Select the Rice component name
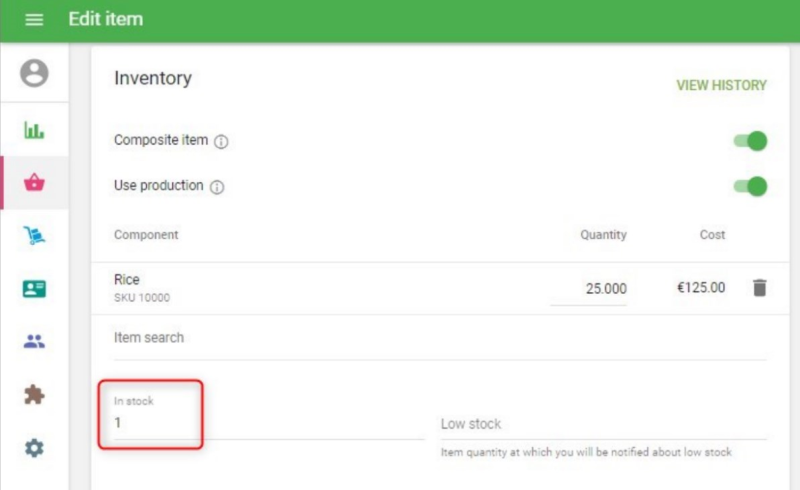This screenshot has height=490, width=800. click(x=127, y=280)
